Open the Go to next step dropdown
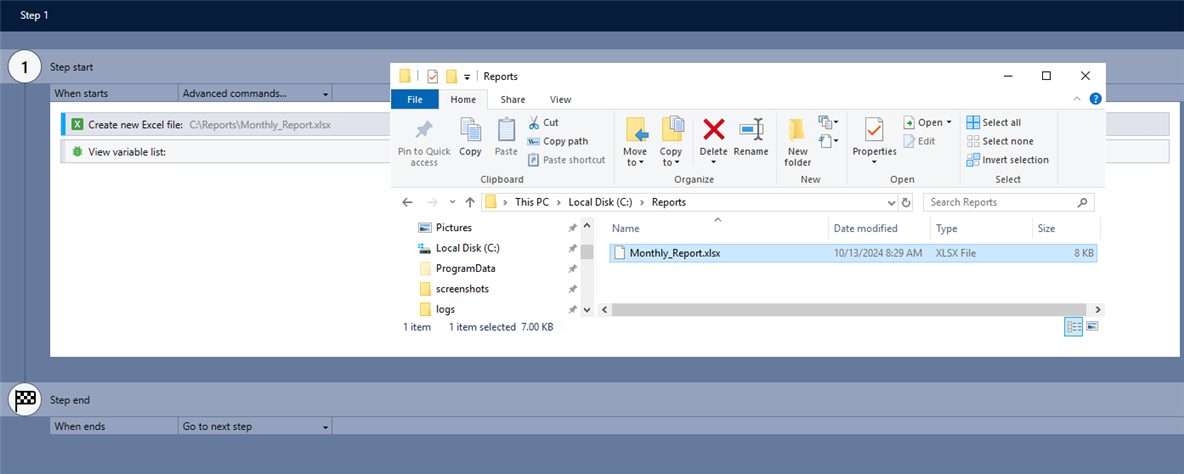 pos(255,426)
